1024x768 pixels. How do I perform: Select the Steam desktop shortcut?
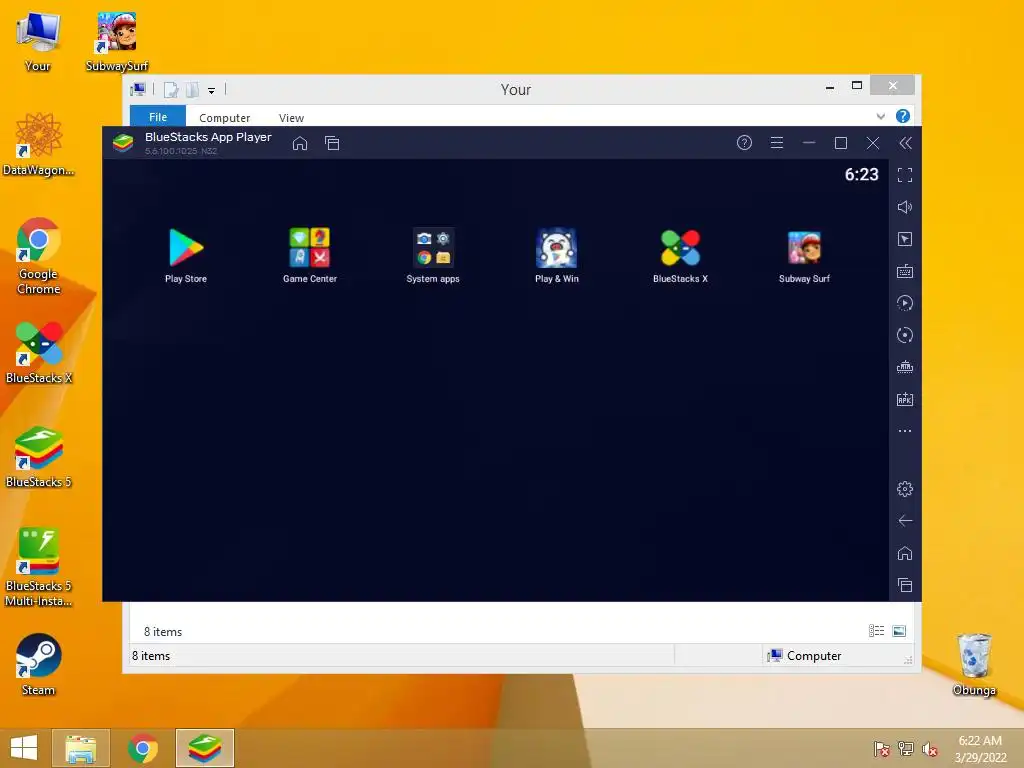(x=39, y=664)
